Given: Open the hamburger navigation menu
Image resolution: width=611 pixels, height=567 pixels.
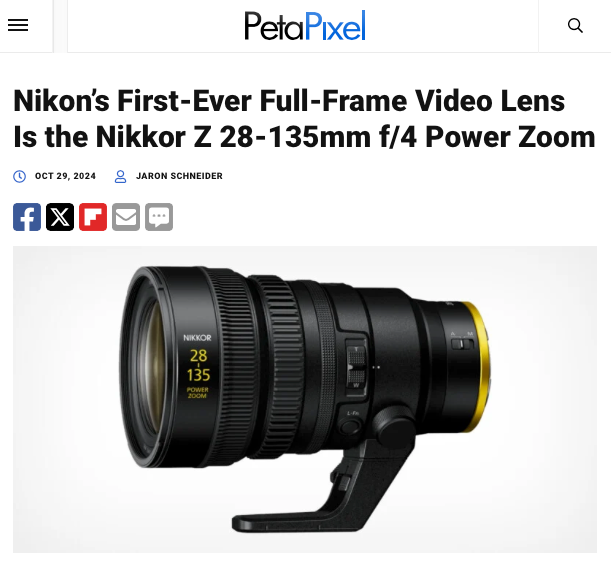Looking at the screenshot, I should [x=18, y=25].
